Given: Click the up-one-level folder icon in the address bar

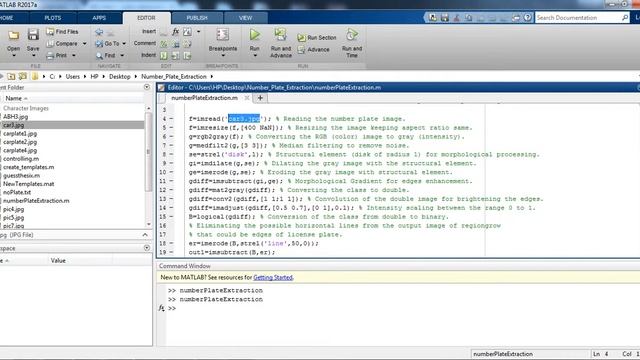Looking at the screenshot, I should point(11,76).
